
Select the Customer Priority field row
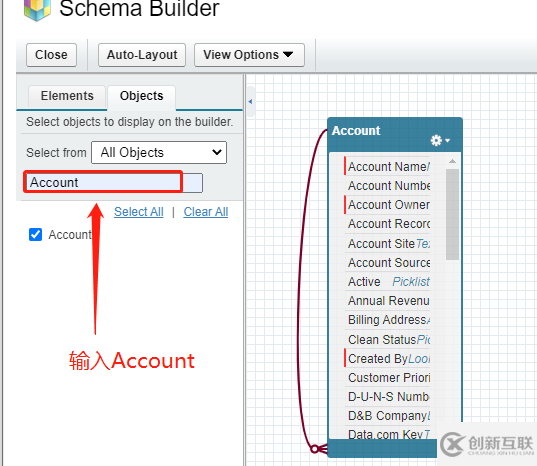[387, 378]
